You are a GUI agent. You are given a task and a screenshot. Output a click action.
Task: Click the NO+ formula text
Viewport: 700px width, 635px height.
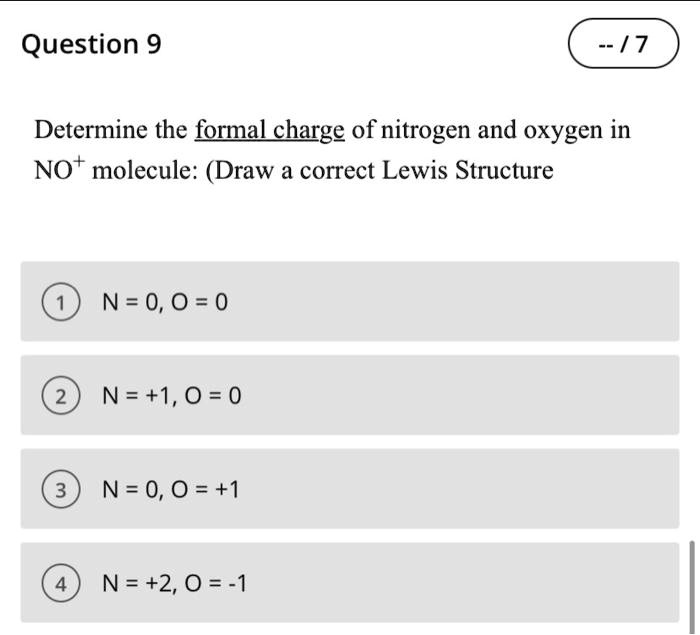(x=60, y=170)
